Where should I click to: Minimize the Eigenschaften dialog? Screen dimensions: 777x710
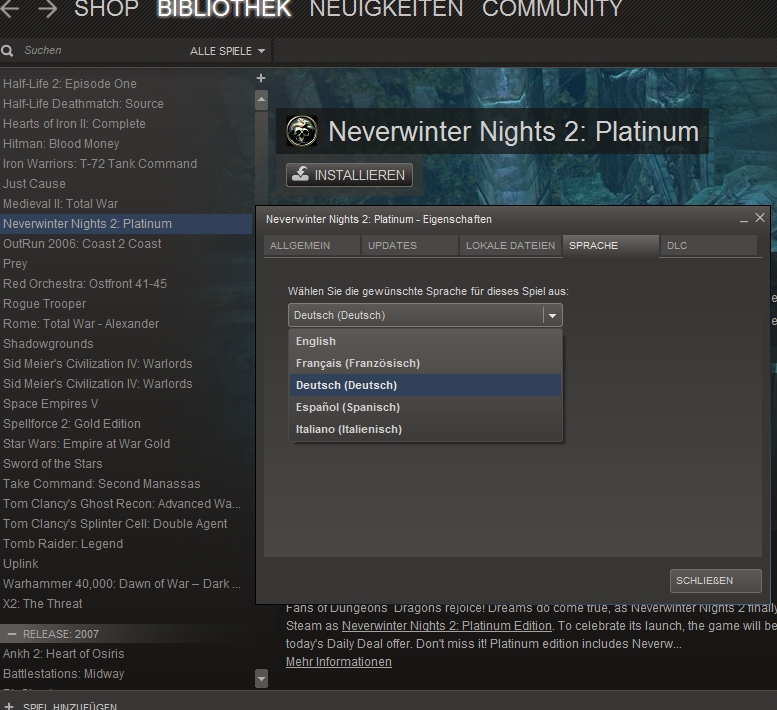[743, 218]
